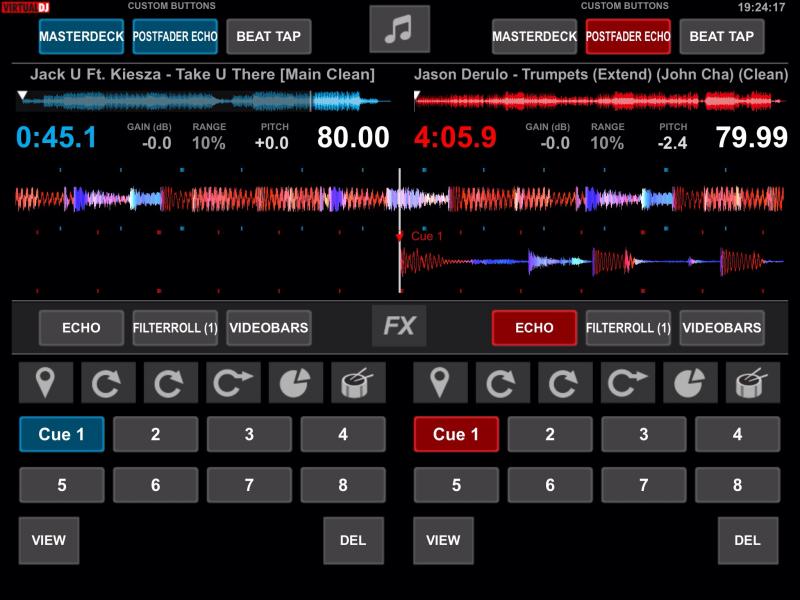Click left deck VIEW button
Screen dimensions: 800x600
[x=49, y=540]
